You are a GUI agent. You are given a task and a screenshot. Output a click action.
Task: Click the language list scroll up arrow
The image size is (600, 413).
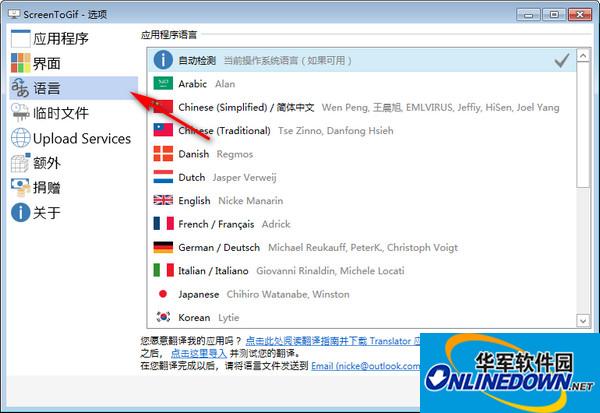583,56
